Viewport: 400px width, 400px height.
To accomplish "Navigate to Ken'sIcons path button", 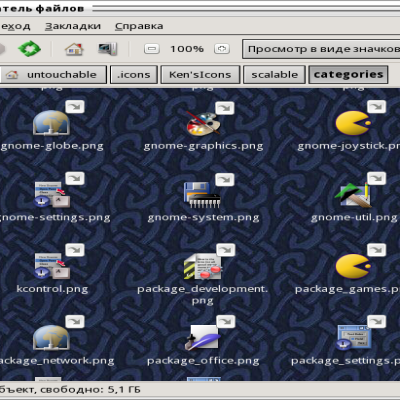I will click(200, 74).
